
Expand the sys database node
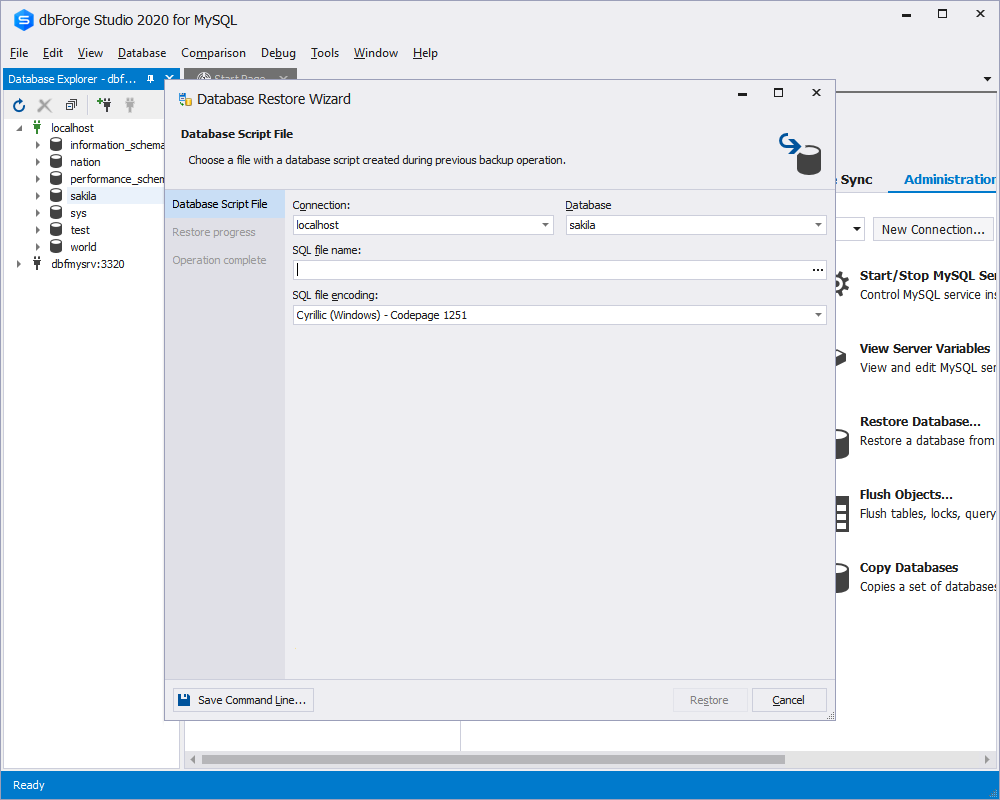38,213
